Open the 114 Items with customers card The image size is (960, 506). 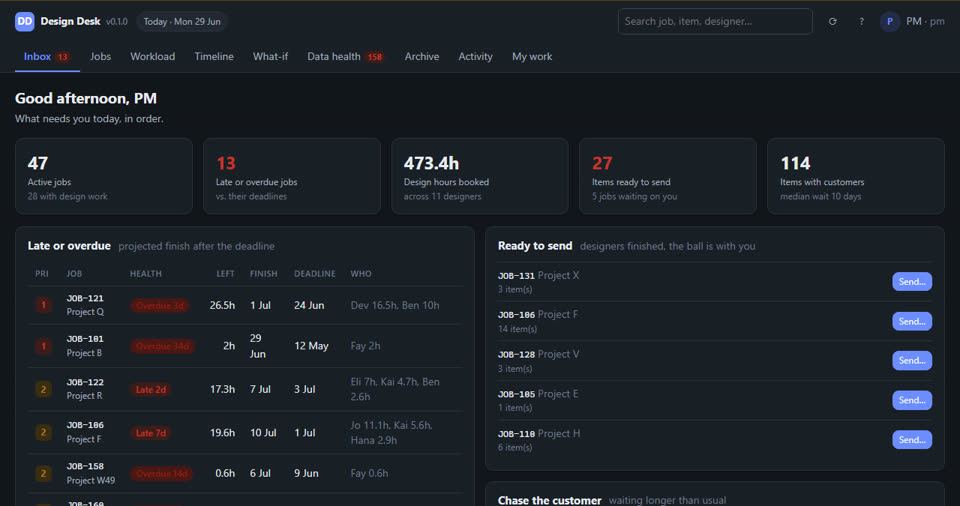click(x=855, y=176)
